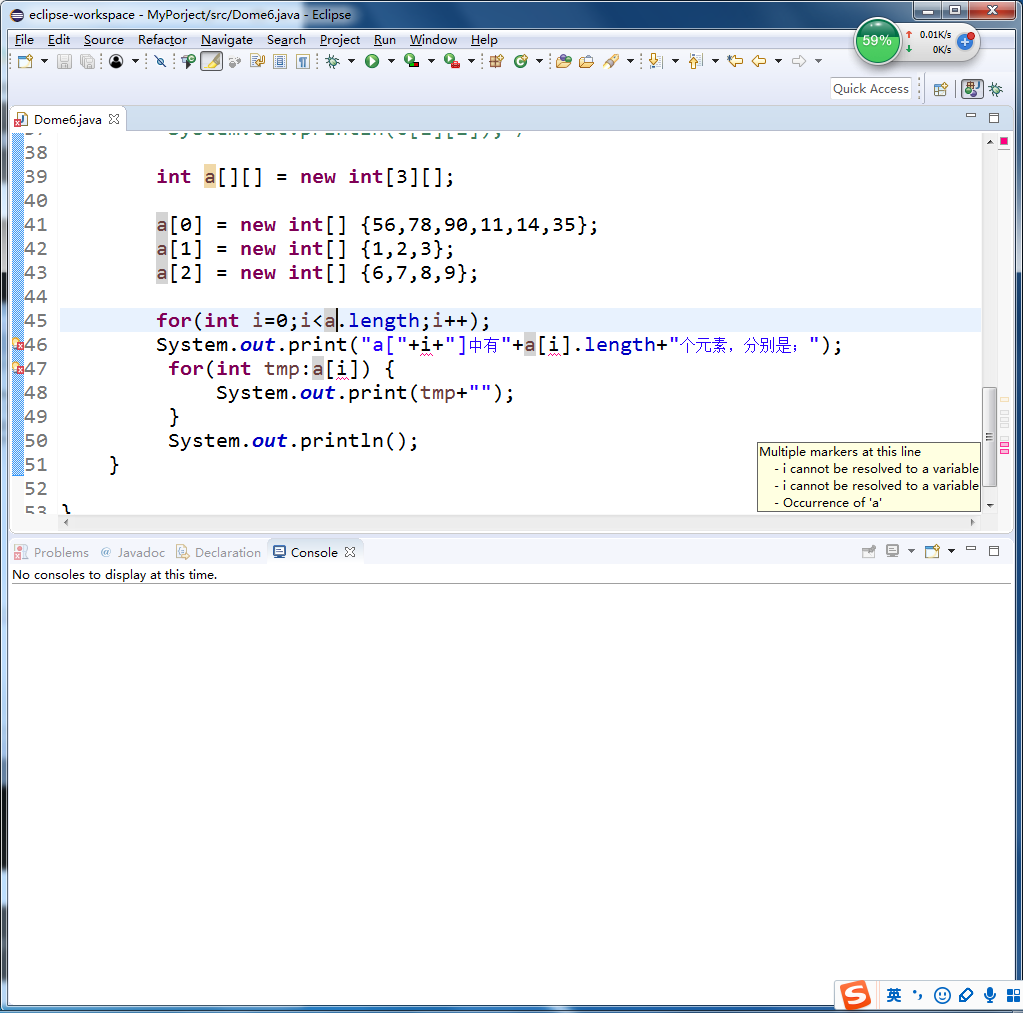Viewport: 1023px width, 1013px height.
Task: Click the Save All icon
Action: pos(87,61)
